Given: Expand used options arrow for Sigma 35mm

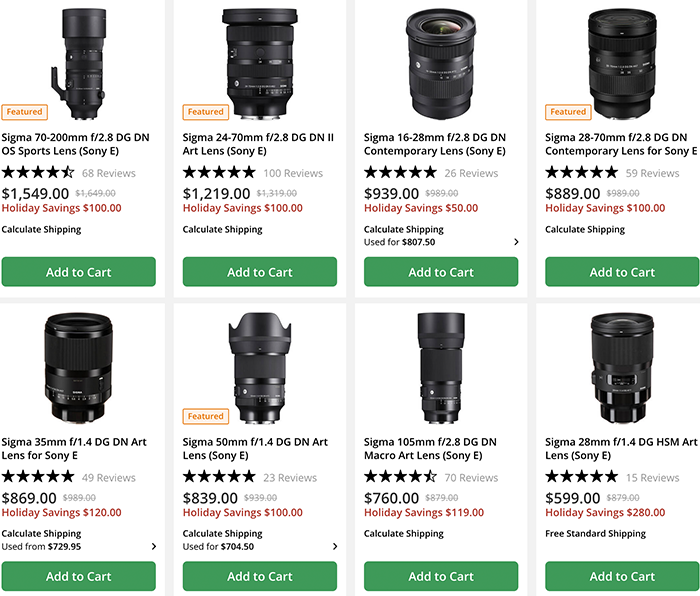Looking at the screenshot, I should tap(154, 547).
